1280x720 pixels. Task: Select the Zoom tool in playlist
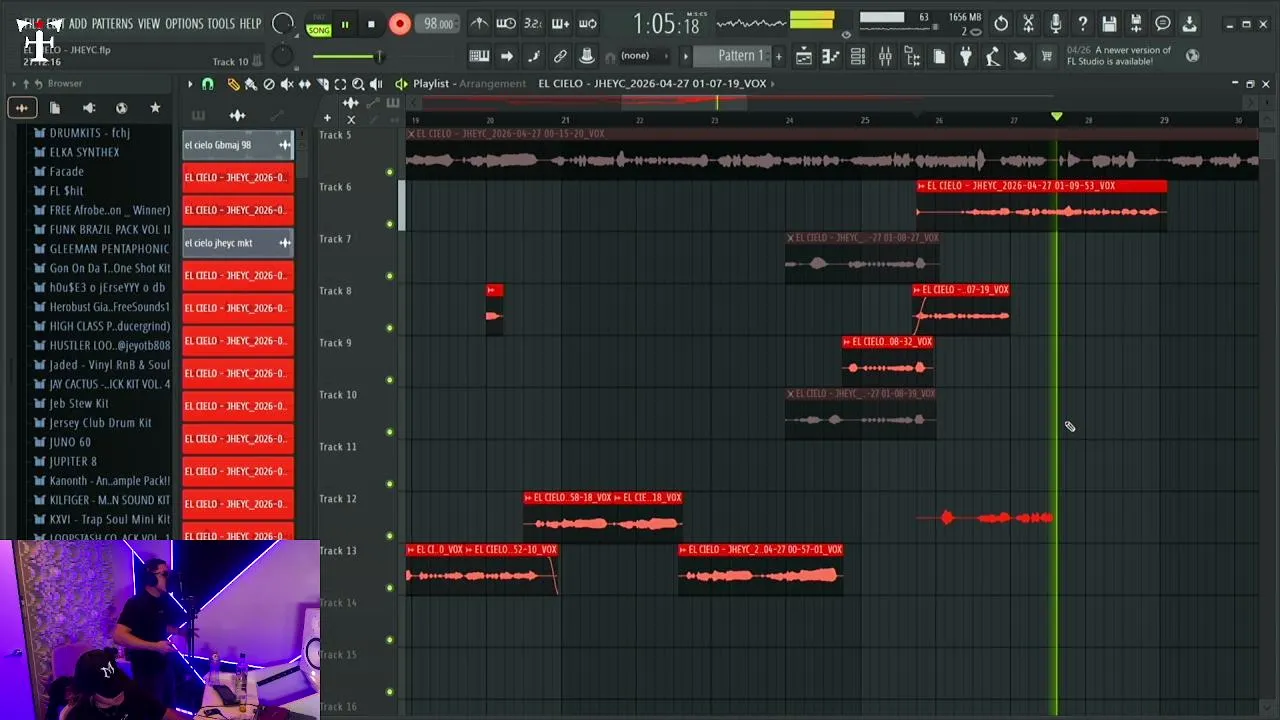[x=358, y=84]
